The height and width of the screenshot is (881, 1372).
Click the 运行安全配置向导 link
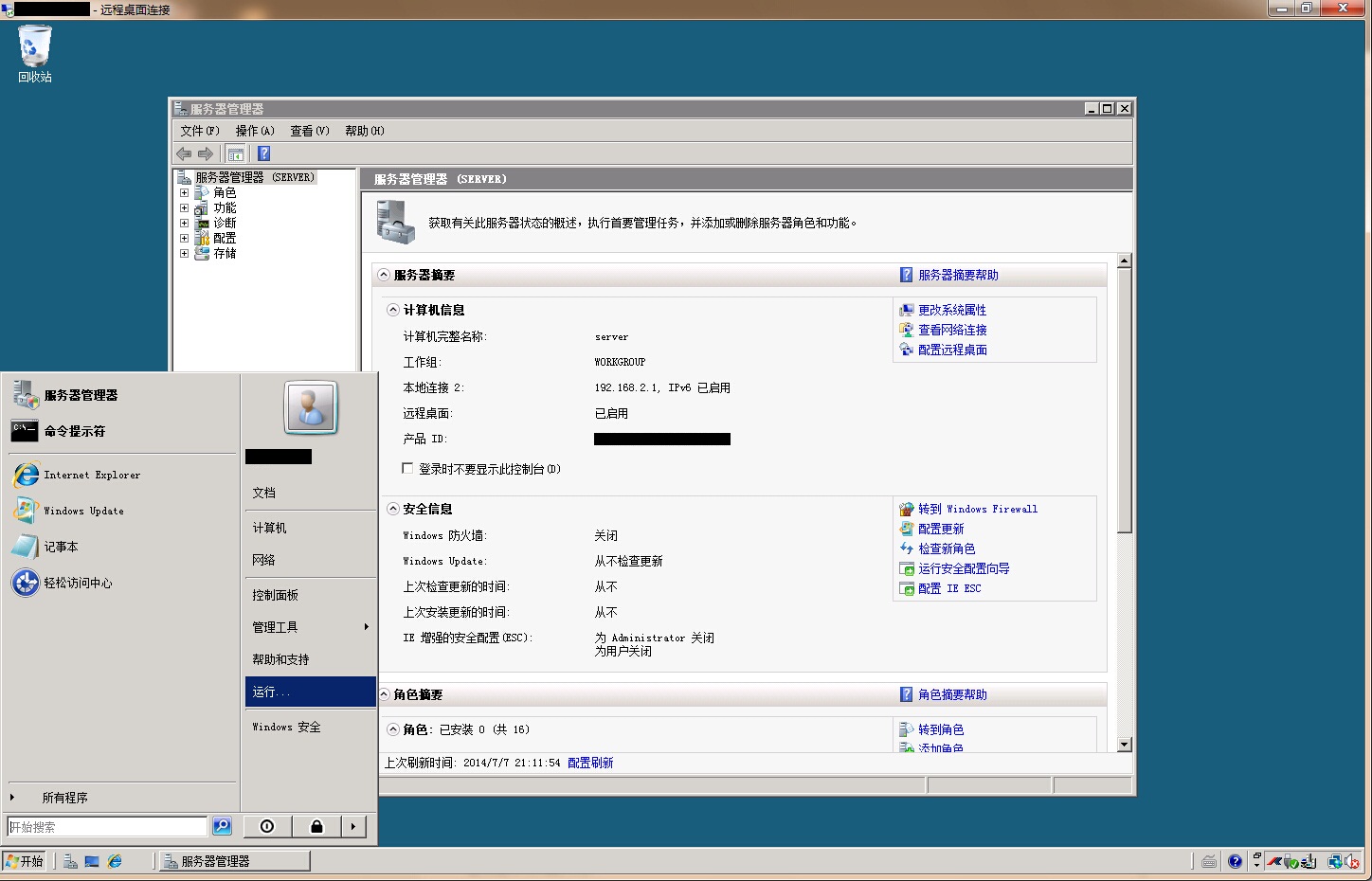click(964, 568)
